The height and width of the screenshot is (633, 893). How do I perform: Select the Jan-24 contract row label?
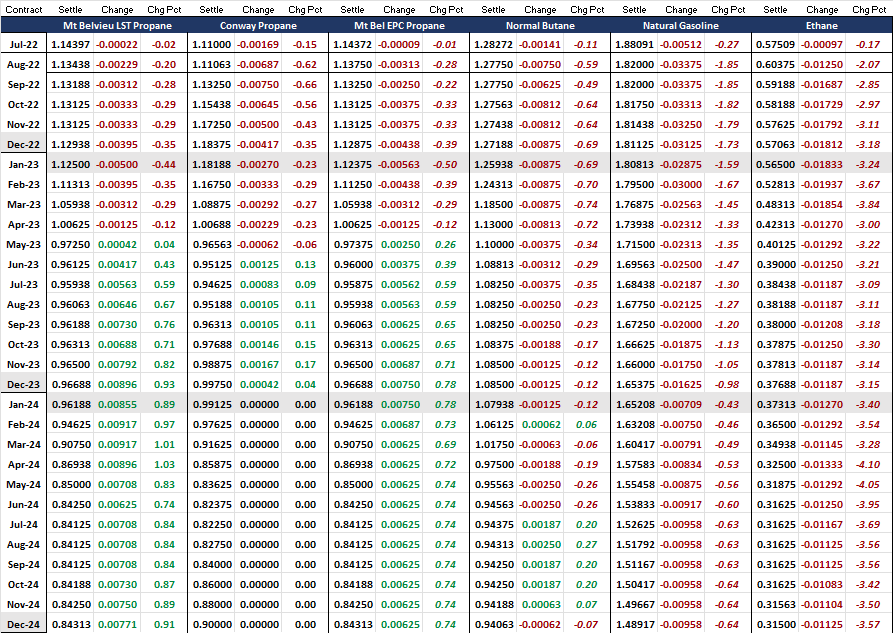click(x=24, y=405)
